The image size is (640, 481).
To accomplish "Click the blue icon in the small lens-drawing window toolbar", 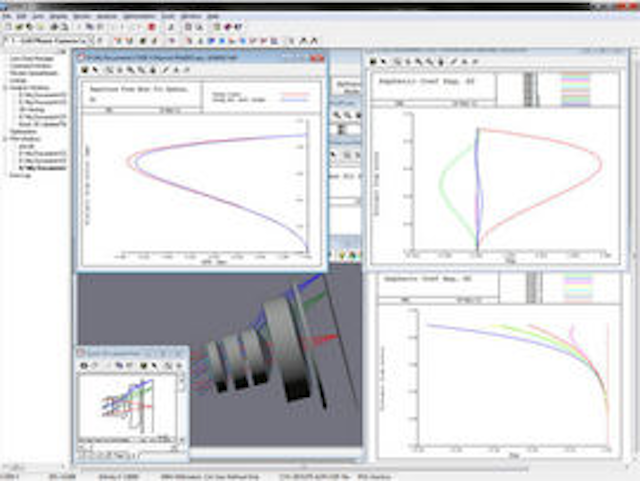I will point(120,366).
